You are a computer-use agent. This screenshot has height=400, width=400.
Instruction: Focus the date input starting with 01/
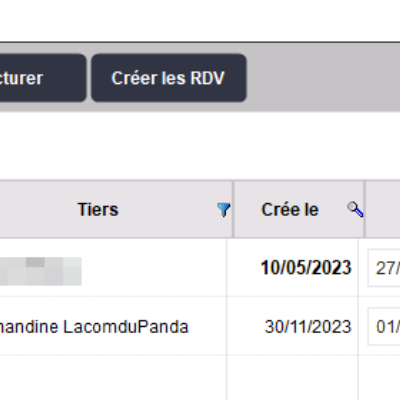pyautogui.click(x=384, y=326)
